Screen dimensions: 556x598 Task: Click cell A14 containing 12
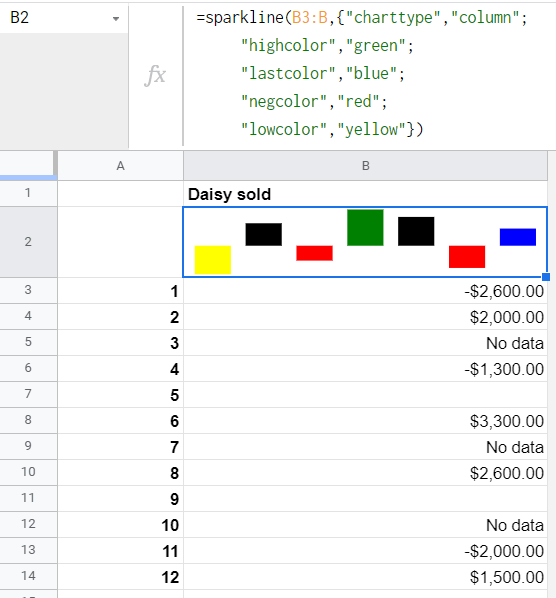pyautogui.click(x=121, y=577)
